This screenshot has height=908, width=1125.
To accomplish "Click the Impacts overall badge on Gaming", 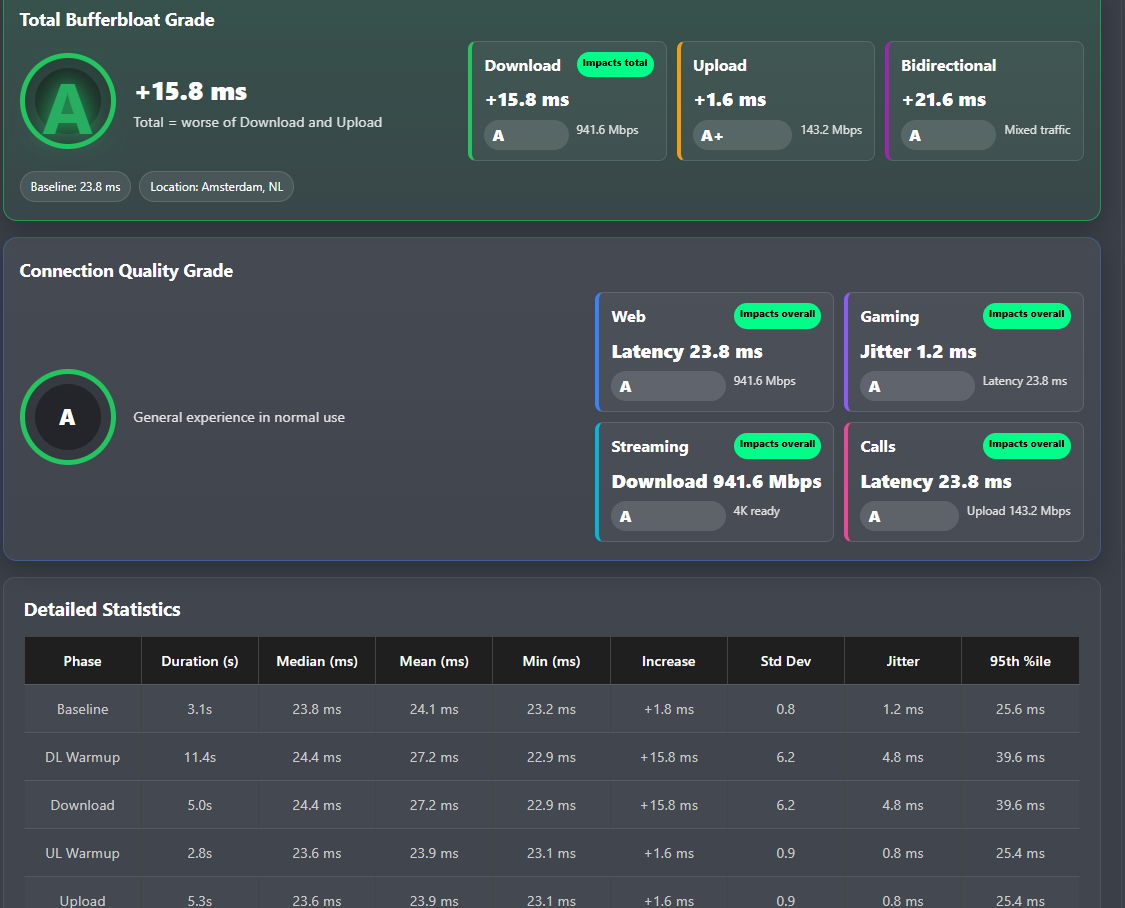I will coord(1027,315).
